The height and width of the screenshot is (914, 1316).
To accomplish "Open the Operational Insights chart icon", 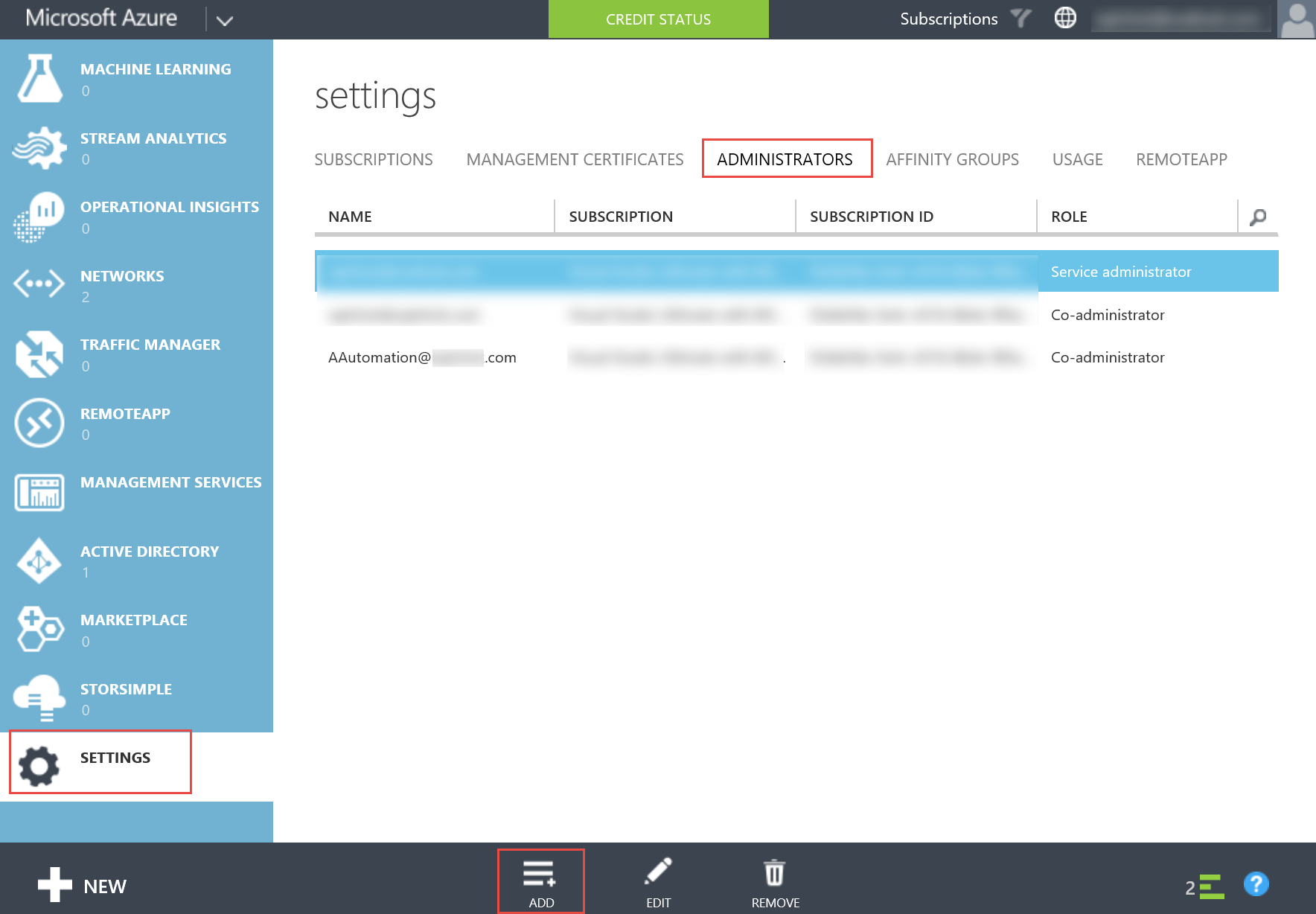I will (39, 217).
